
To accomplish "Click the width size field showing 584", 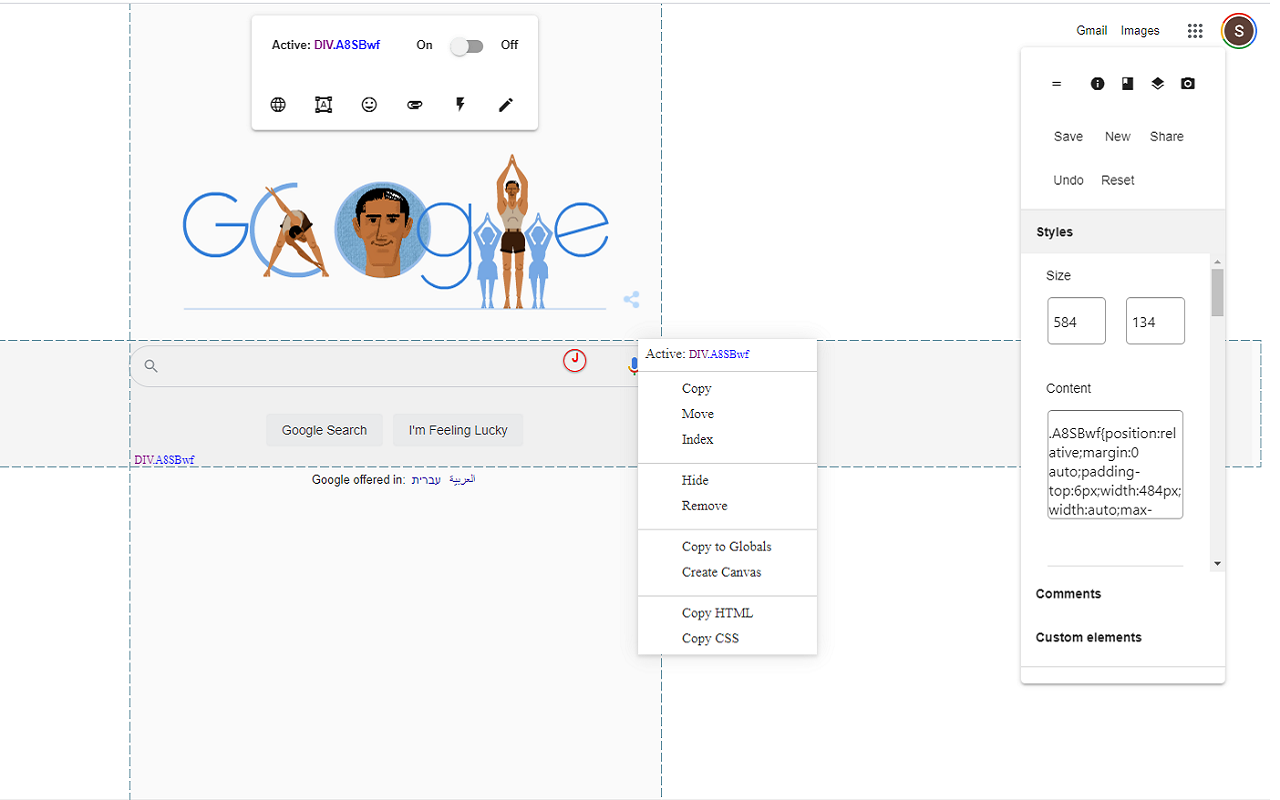I will [1076, 321].
